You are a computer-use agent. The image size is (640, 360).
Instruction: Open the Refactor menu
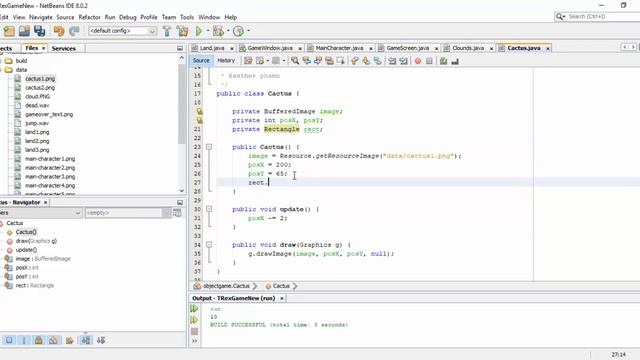[x=89, y=17]
